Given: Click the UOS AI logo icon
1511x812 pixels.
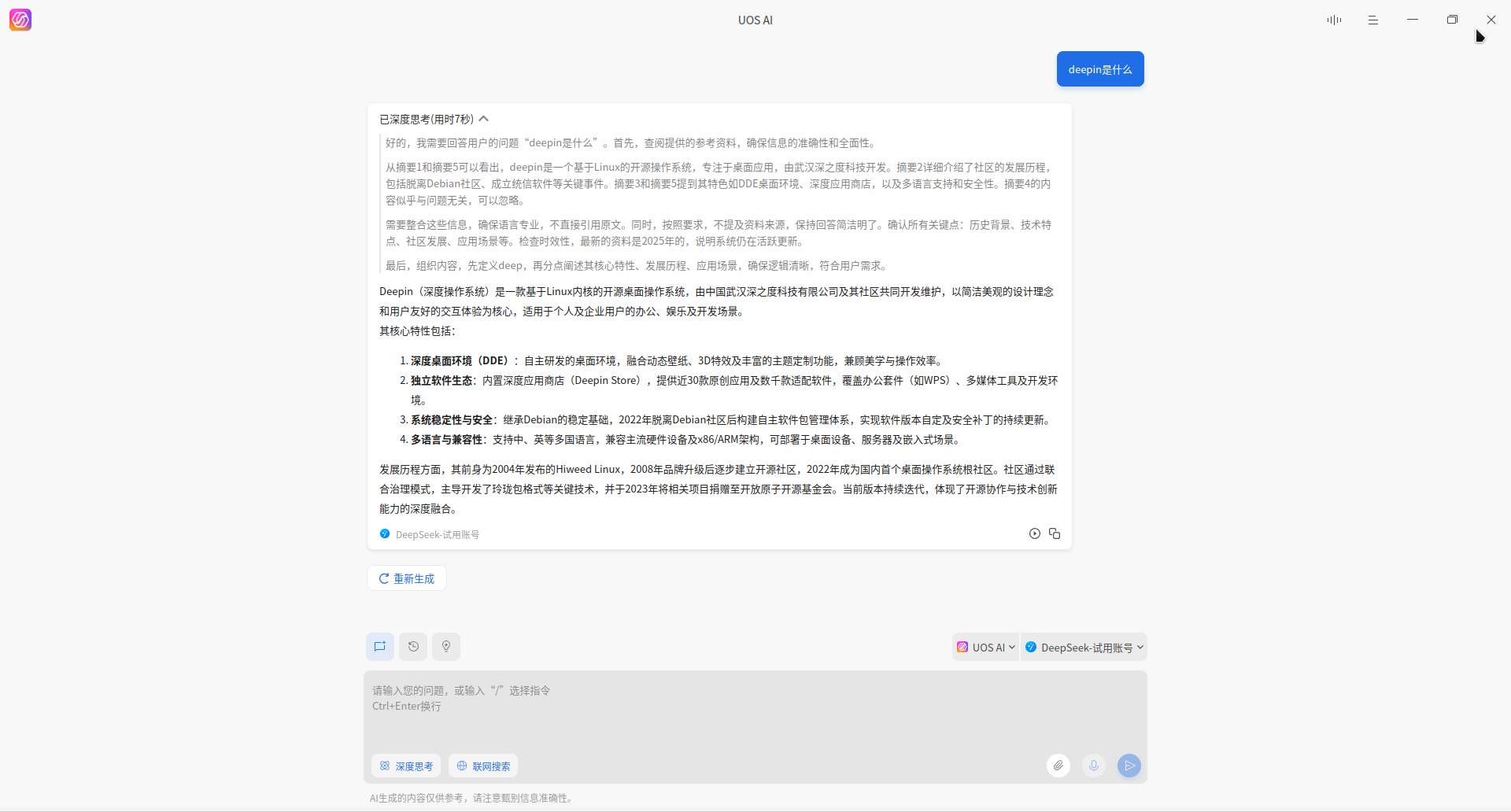Looking at the screenshot, I should pyautogui.click(x=20, y=20).
